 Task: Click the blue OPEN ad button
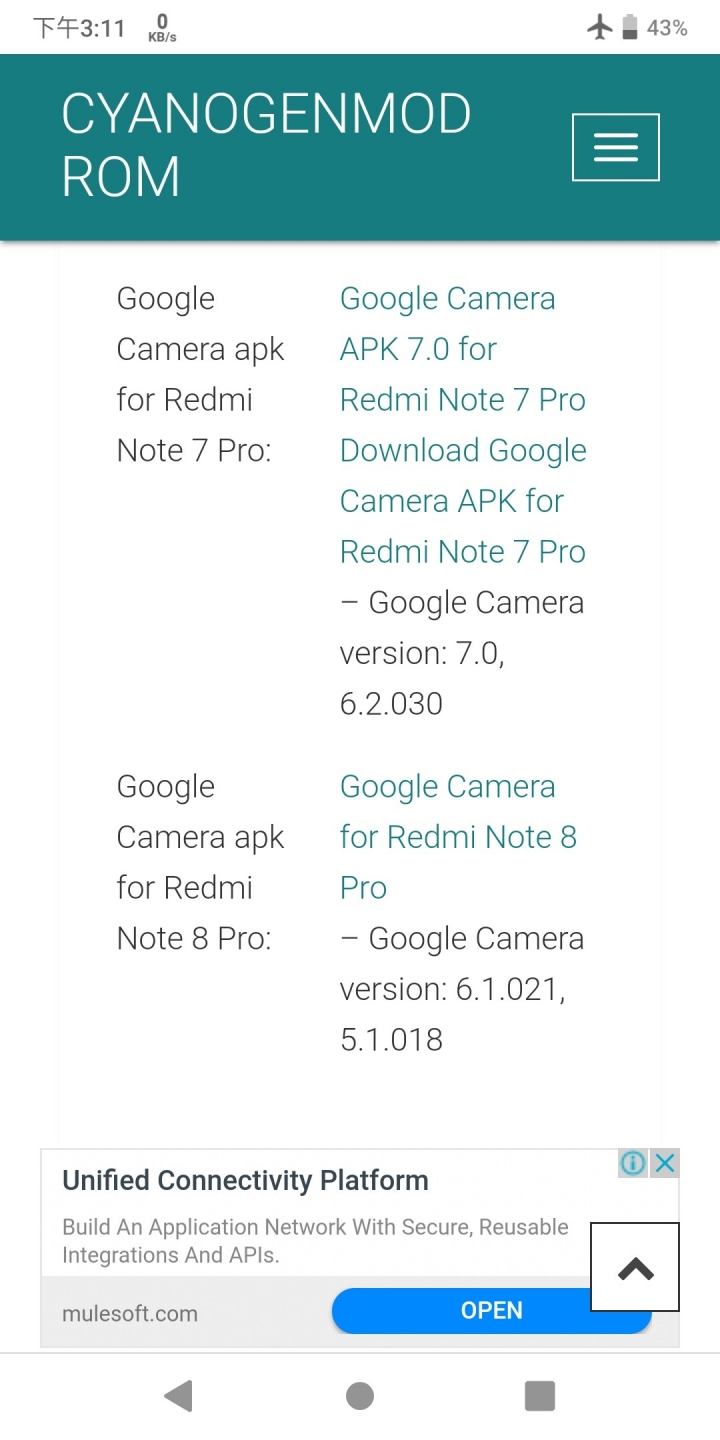491,1310
